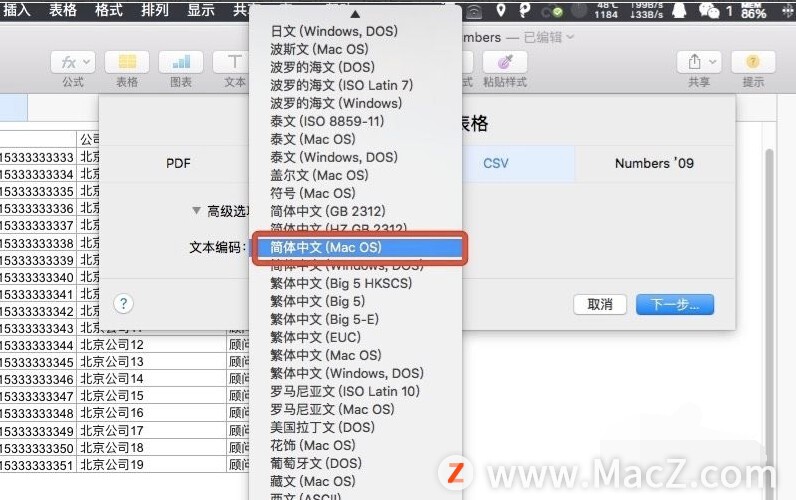Open dropdown arrow beside 共享 button
Viewport: 796px width, 500px height.
click(x=712, y=62)
